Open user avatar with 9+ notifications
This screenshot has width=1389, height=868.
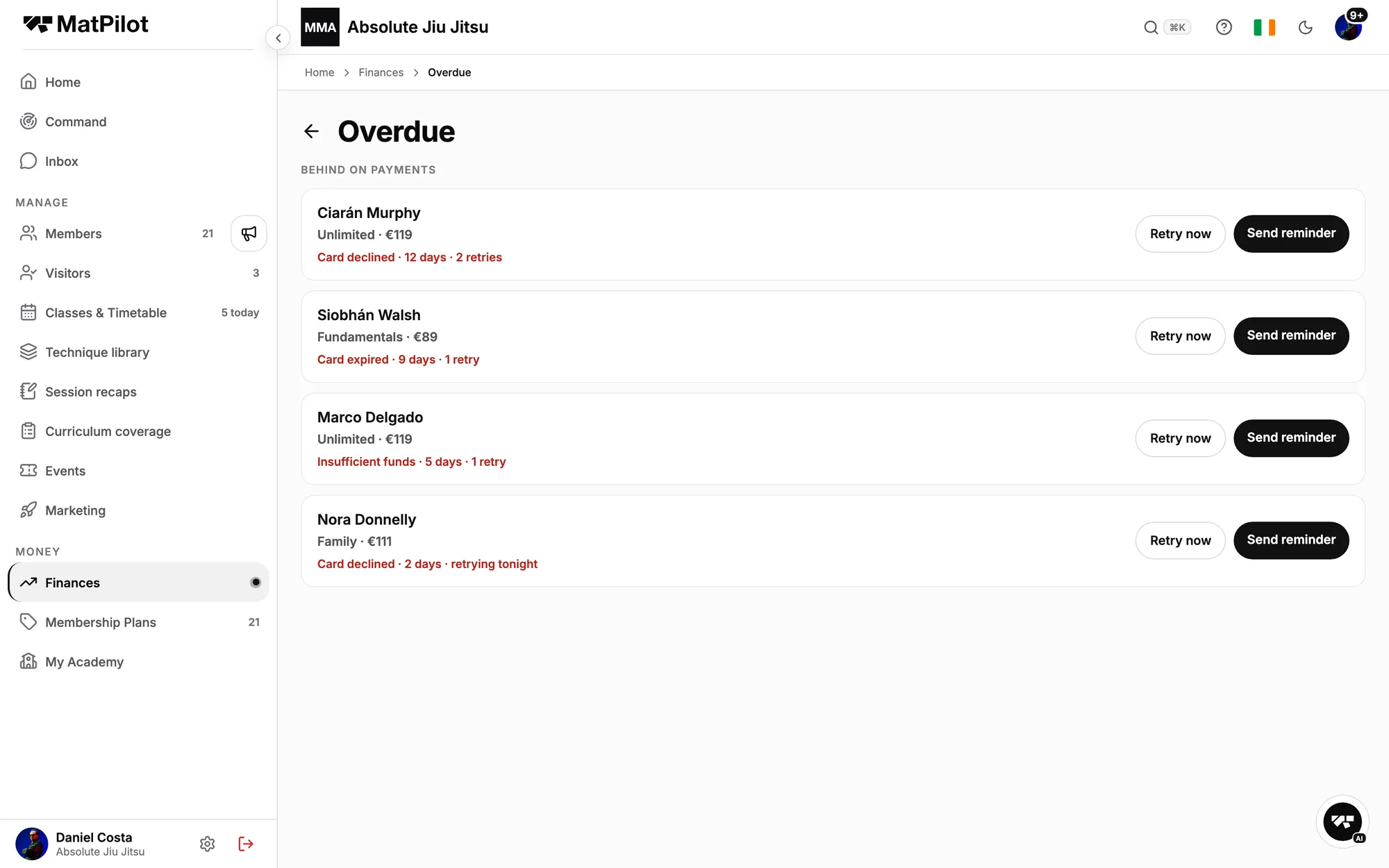click(1349, 27)
